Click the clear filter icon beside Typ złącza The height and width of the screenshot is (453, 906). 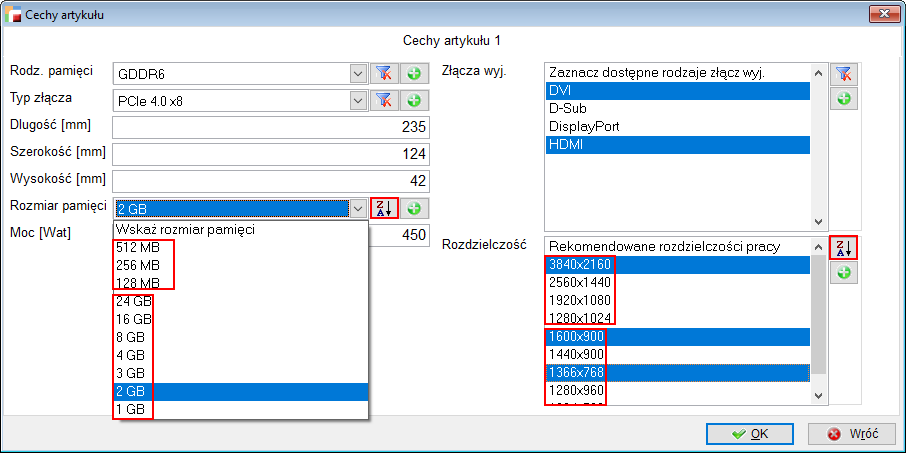[x=384, y=100]
